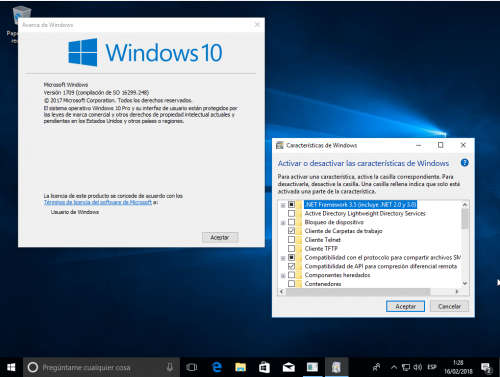
Task: Select the Cliente Telnet row label
Action: [323, 240]
